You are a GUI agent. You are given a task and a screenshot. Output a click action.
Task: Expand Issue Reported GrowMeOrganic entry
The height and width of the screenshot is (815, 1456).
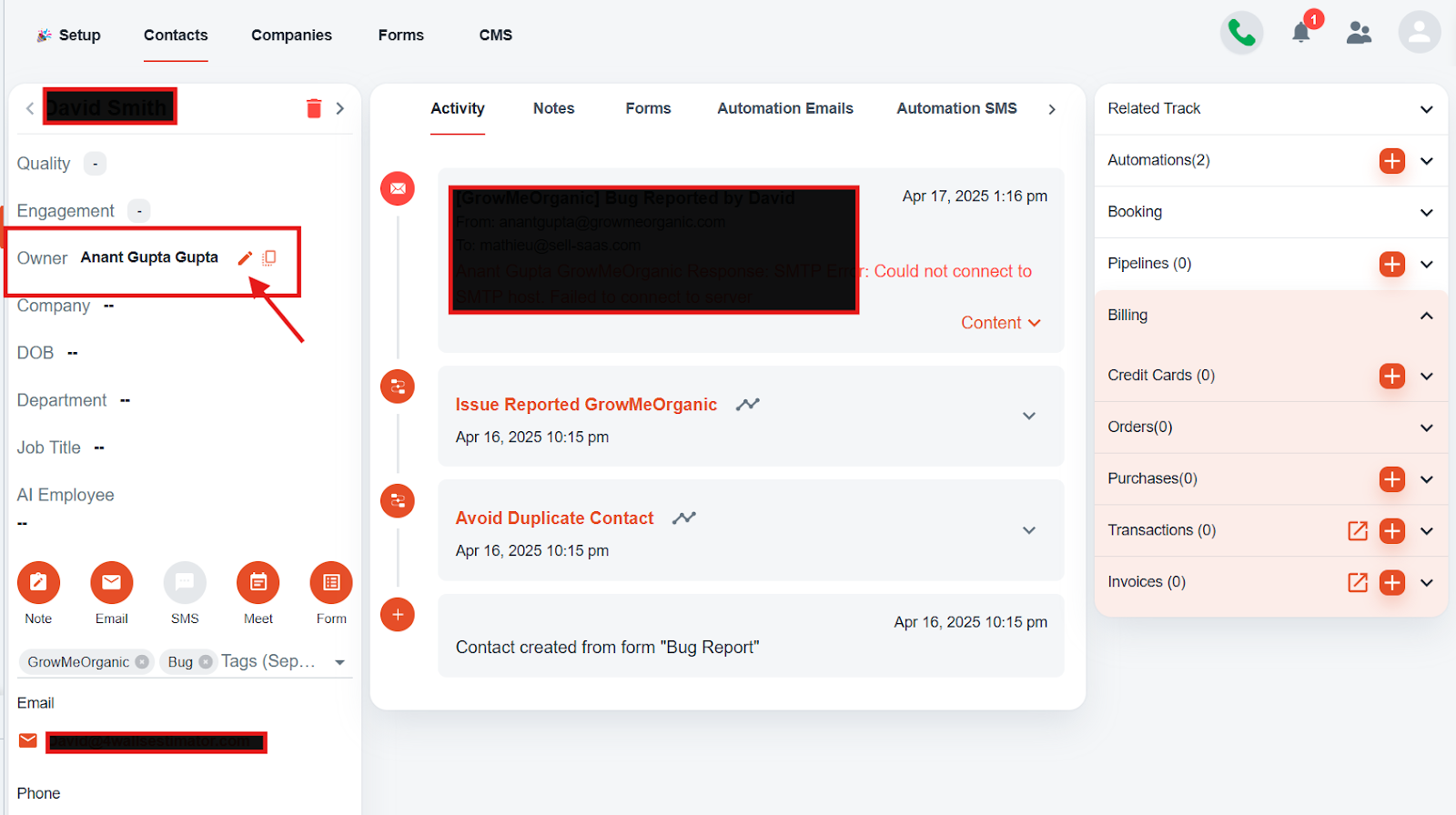pyautogui.click(x=1029, y=416)
